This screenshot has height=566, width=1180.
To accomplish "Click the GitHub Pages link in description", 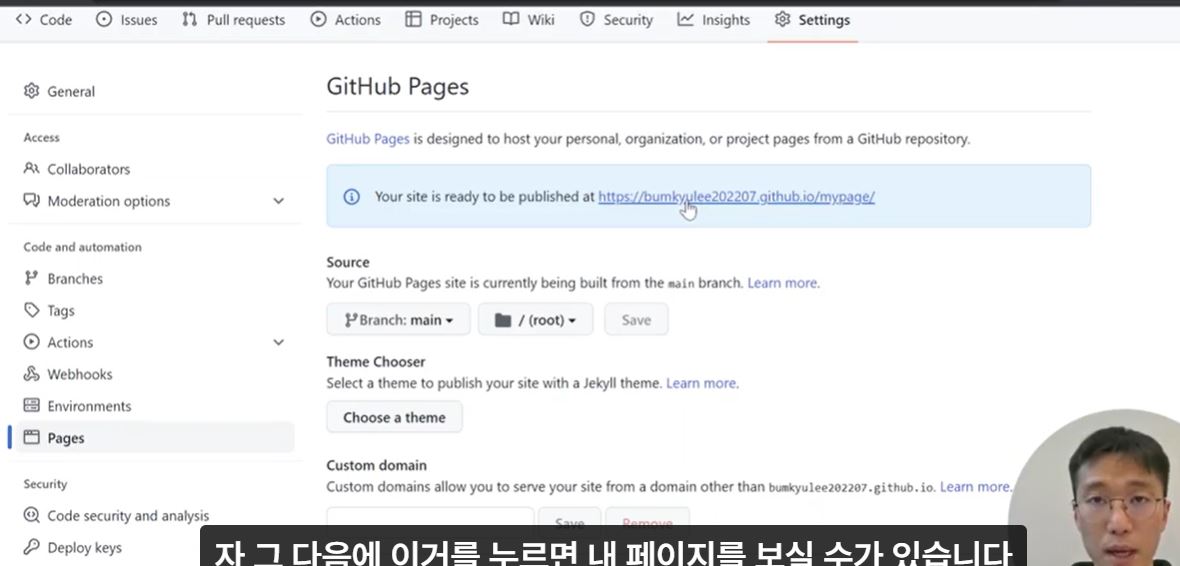I will 368,139.
